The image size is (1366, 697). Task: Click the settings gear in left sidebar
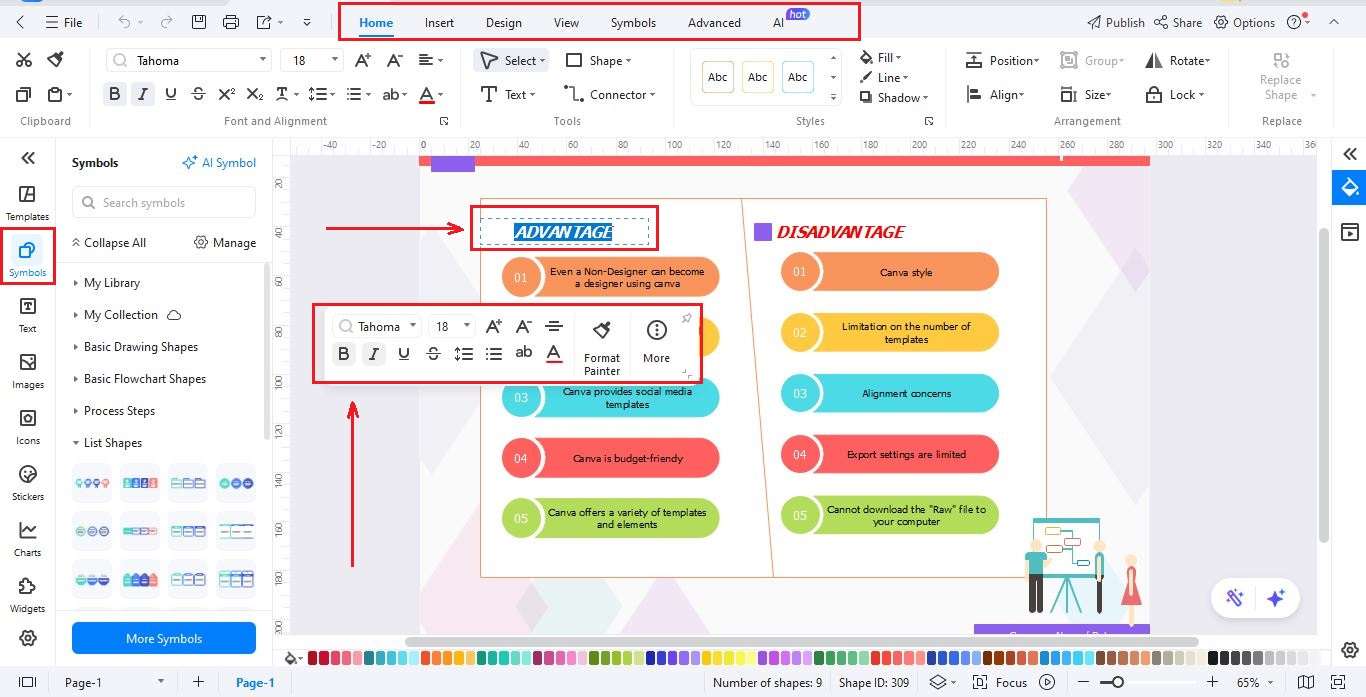pyautogui.click(x=28, y=638)
